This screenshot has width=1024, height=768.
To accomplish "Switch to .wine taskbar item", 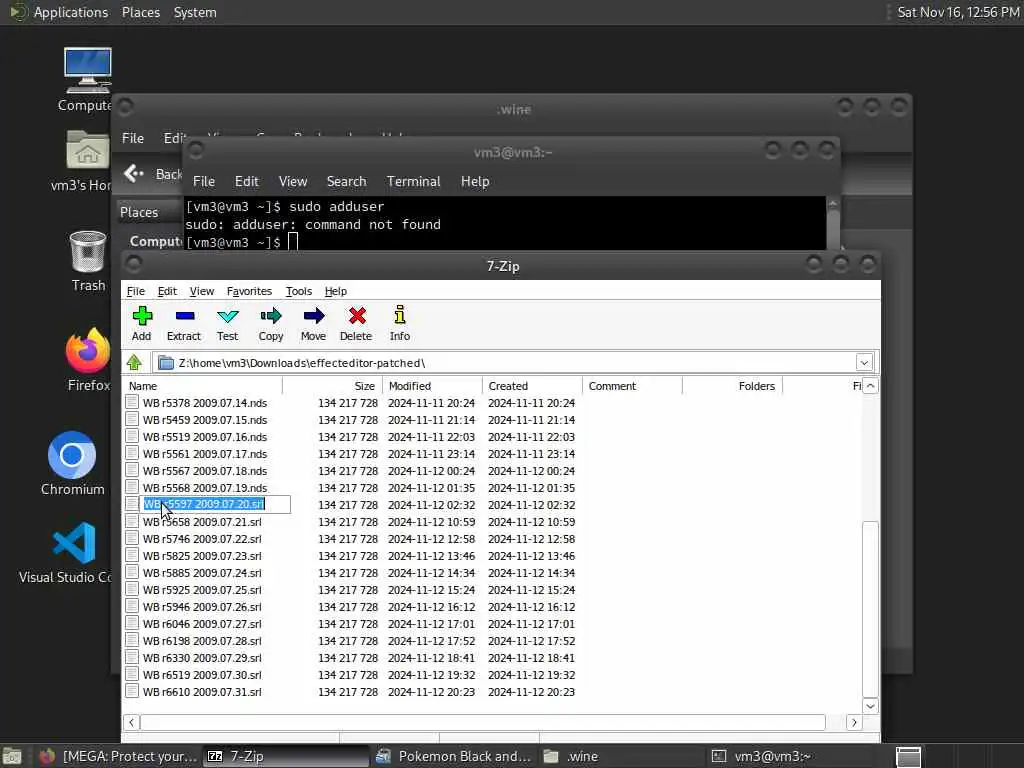I will point(622,756).
